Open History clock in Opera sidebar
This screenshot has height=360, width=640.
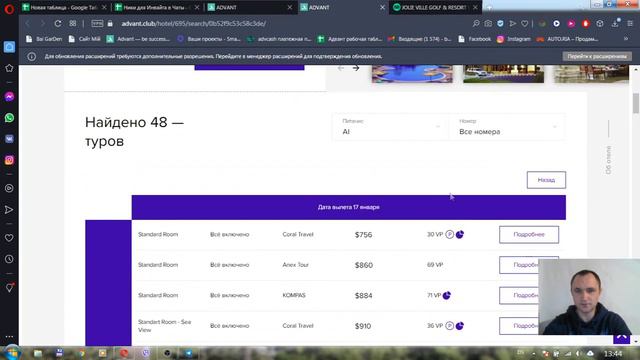coord(9,259)
